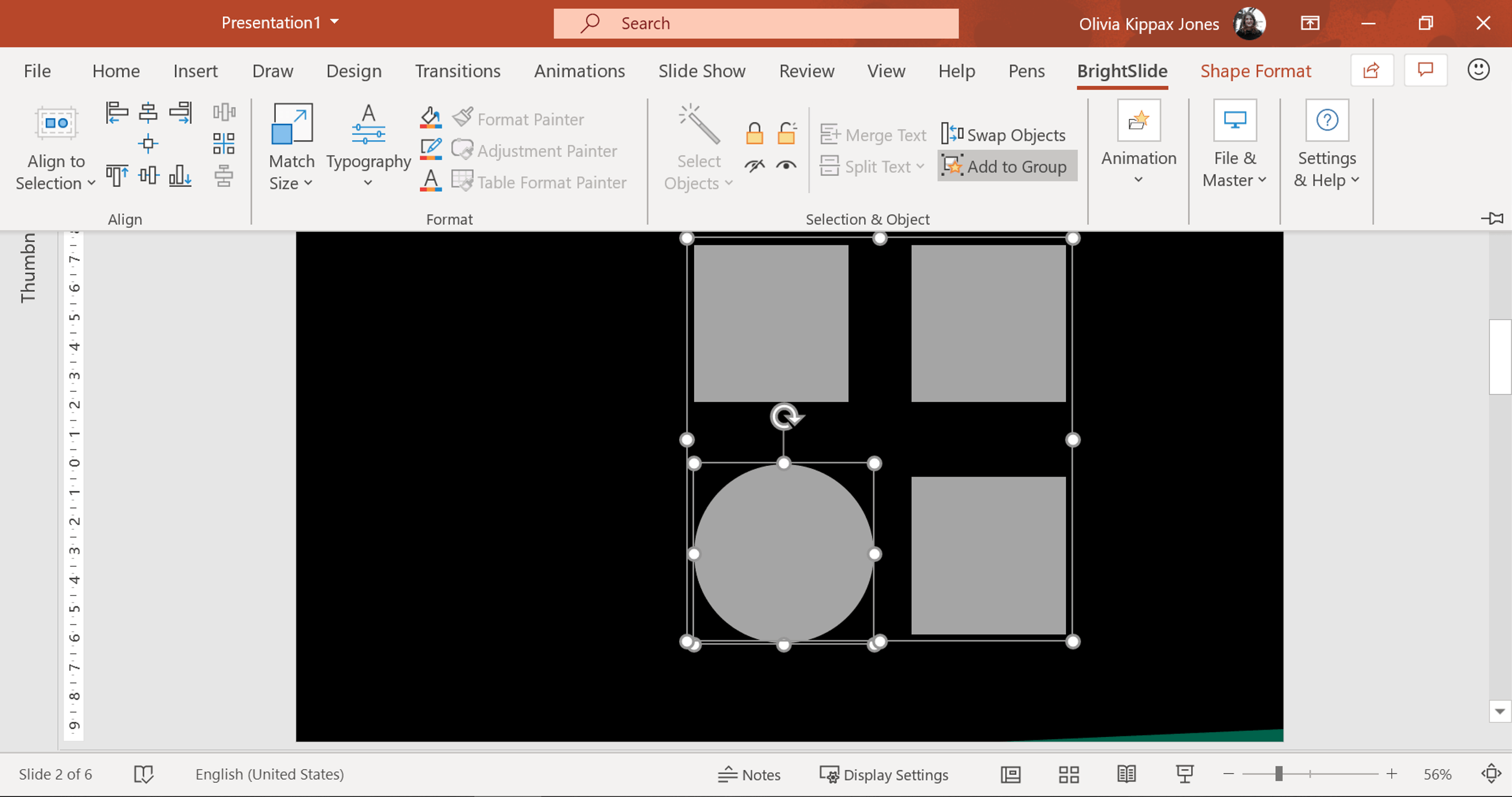Click the font color letter A icon
The image size is (1512, 797).
tap(431, 181)
